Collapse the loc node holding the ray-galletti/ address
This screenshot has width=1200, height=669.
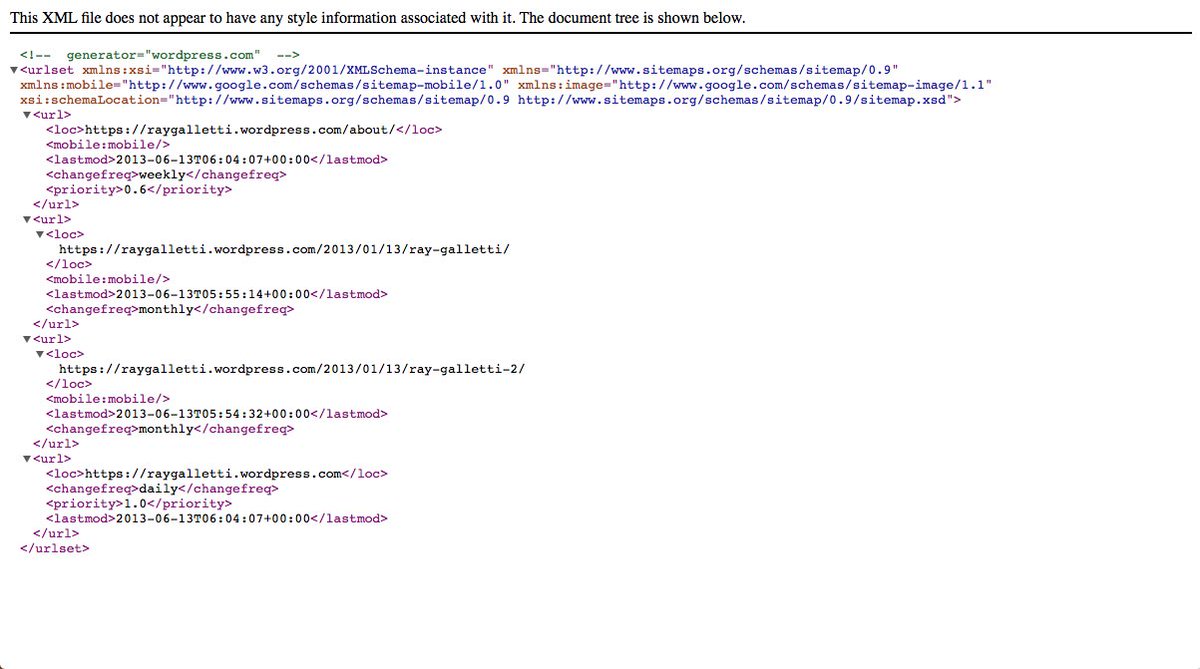(40, 235)
